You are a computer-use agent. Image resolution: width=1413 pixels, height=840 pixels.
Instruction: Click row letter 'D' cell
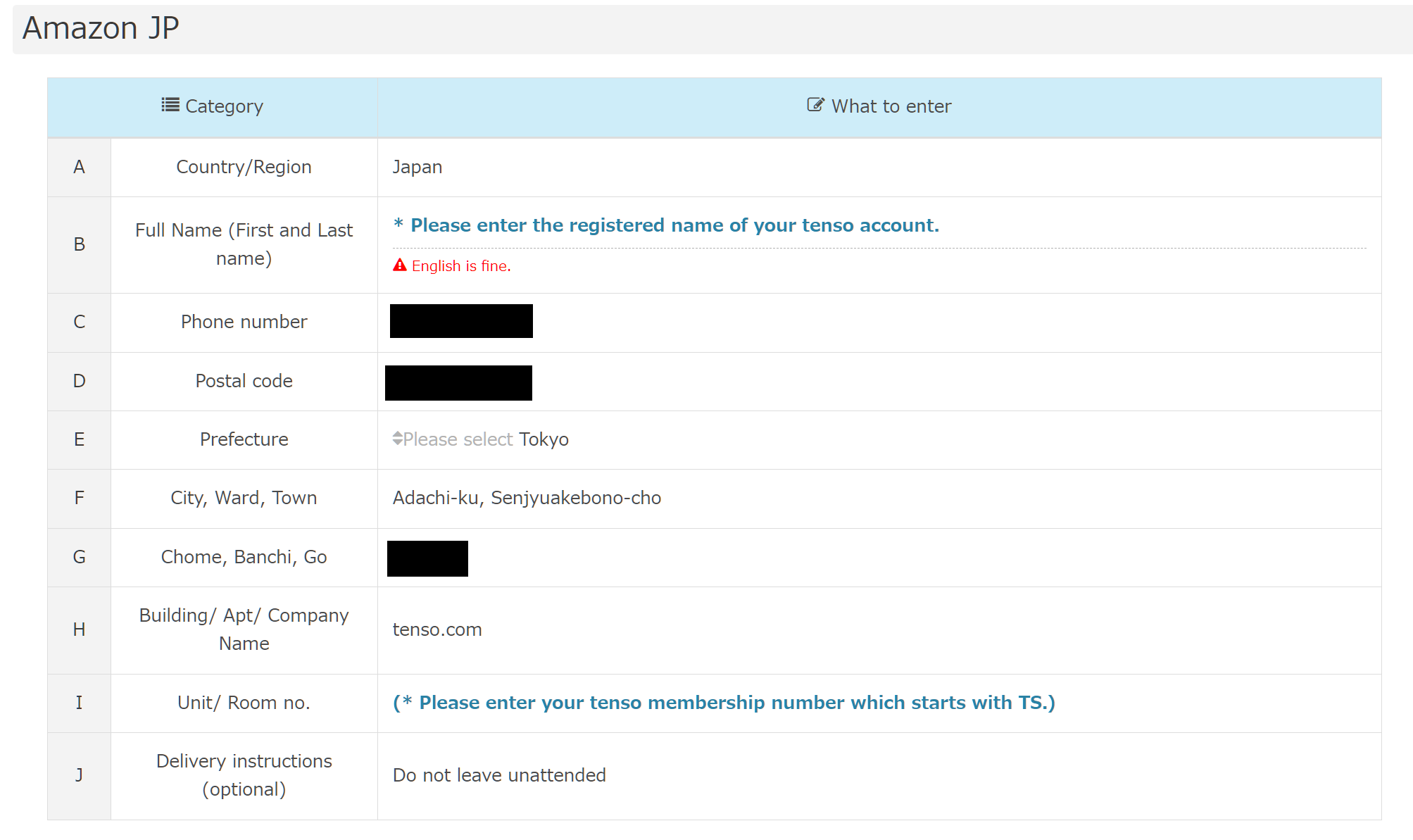(x=79, y=382)
